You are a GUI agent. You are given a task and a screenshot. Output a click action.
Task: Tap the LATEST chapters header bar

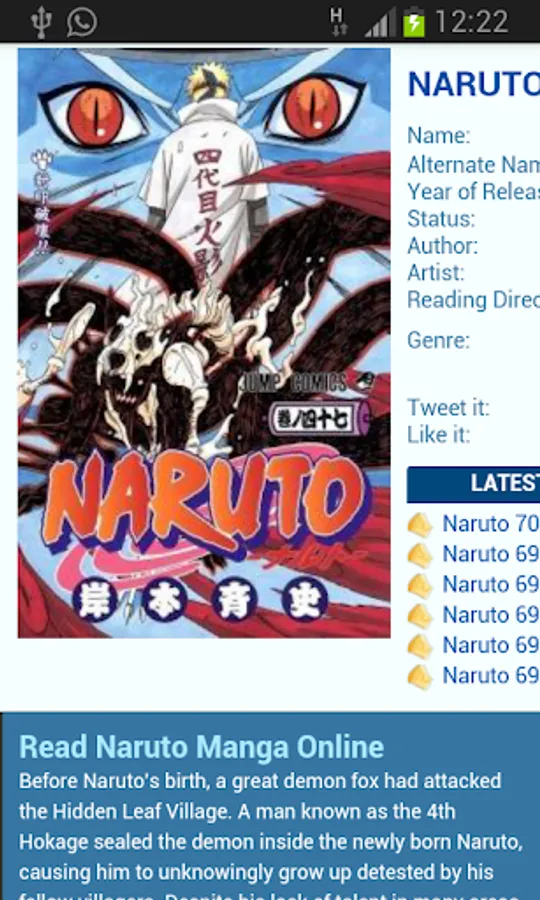click(x=473, y=484)
